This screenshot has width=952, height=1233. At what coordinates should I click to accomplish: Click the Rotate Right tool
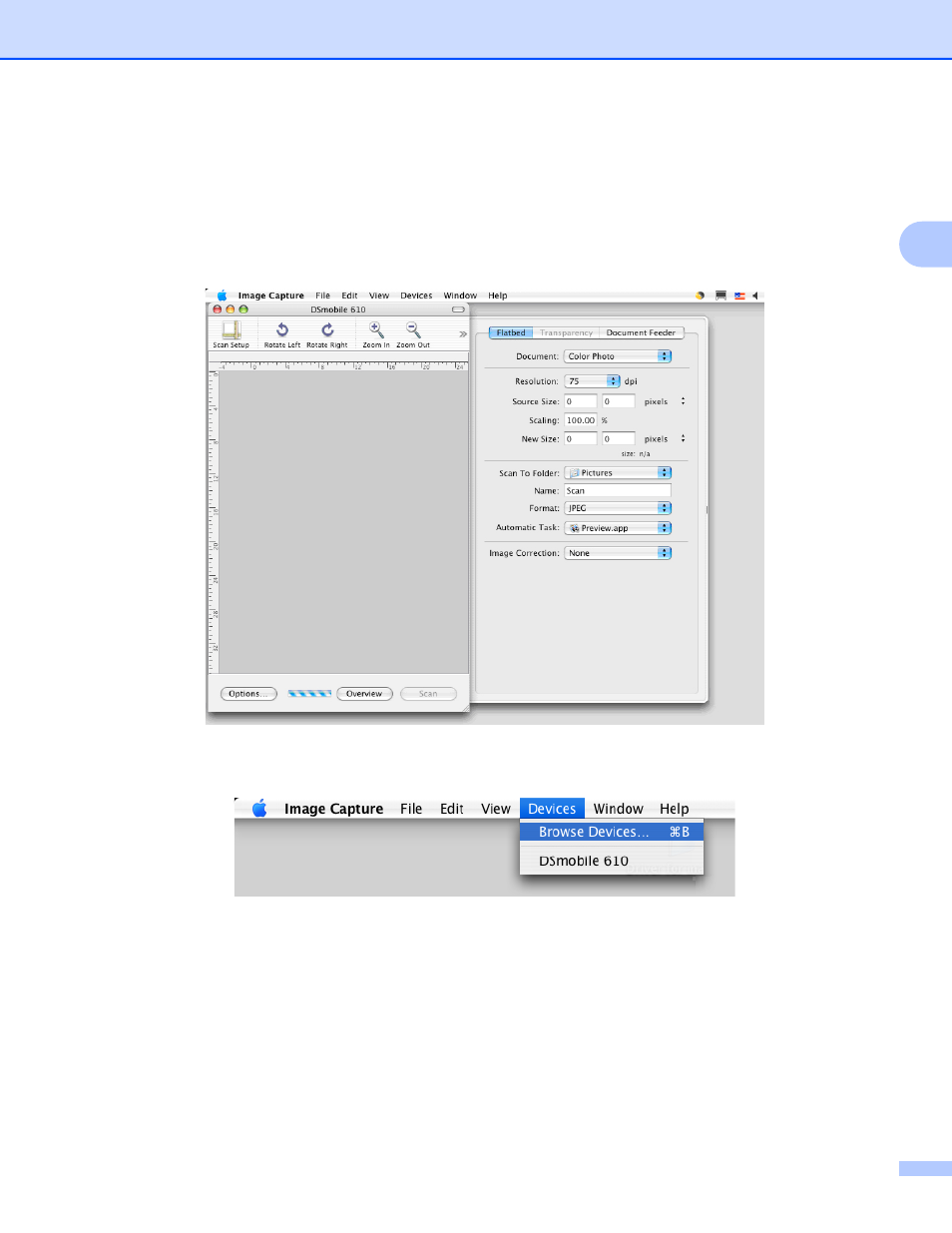pyautogui.click(x=327, y=333)
